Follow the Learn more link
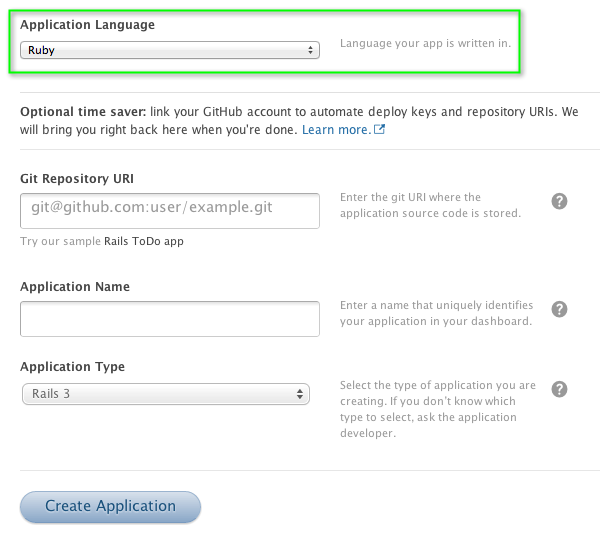Viewport: 616px width, 536px height. 335,130
